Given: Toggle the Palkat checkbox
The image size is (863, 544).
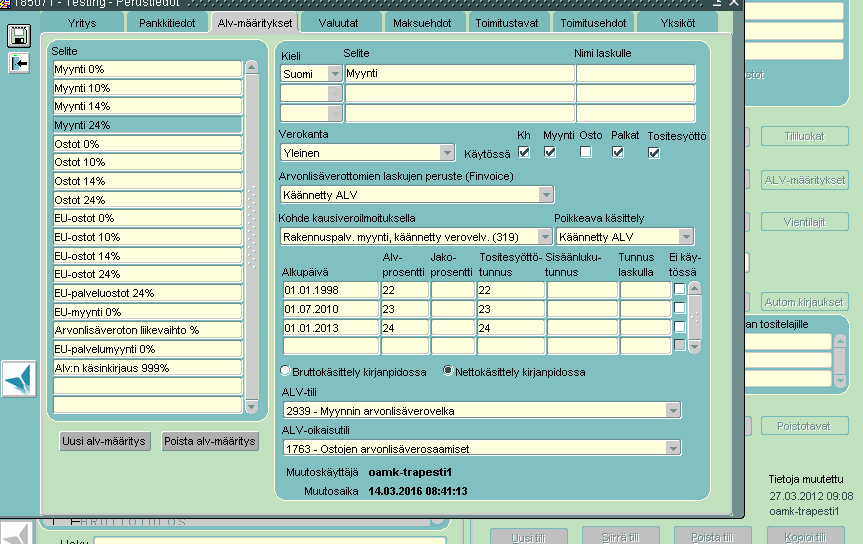Looking at the screenshot, I should tap(618, 153).
